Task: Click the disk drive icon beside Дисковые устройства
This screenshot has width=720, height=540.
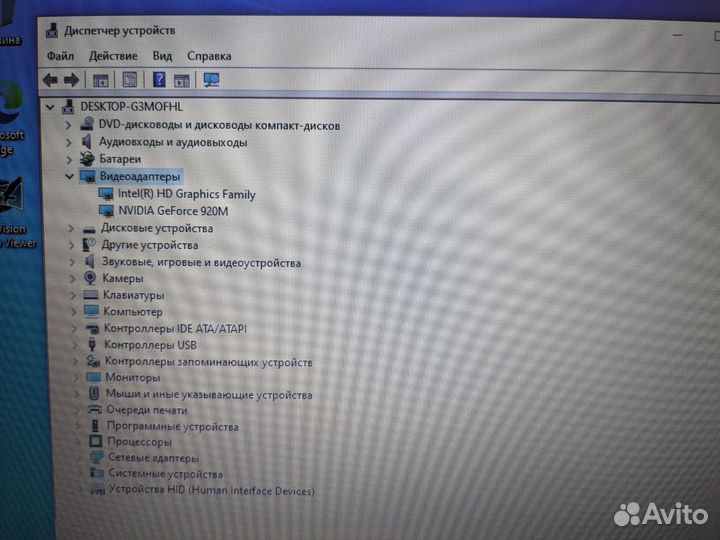Action: click(90, 229)
